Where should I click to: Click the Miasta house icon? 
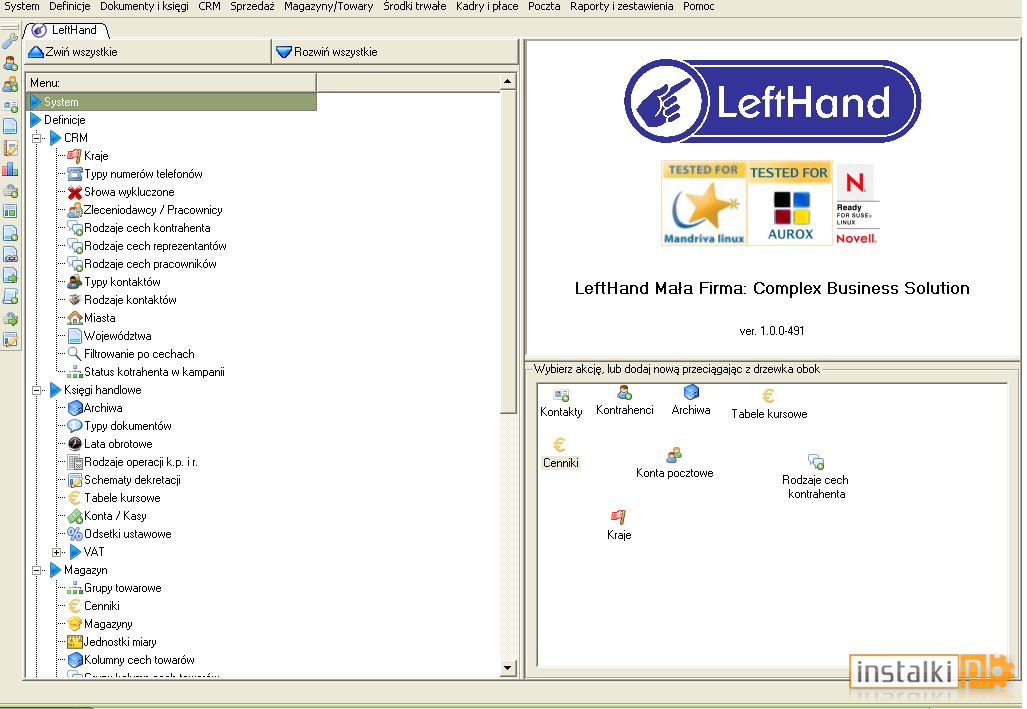tap(75, 318)
